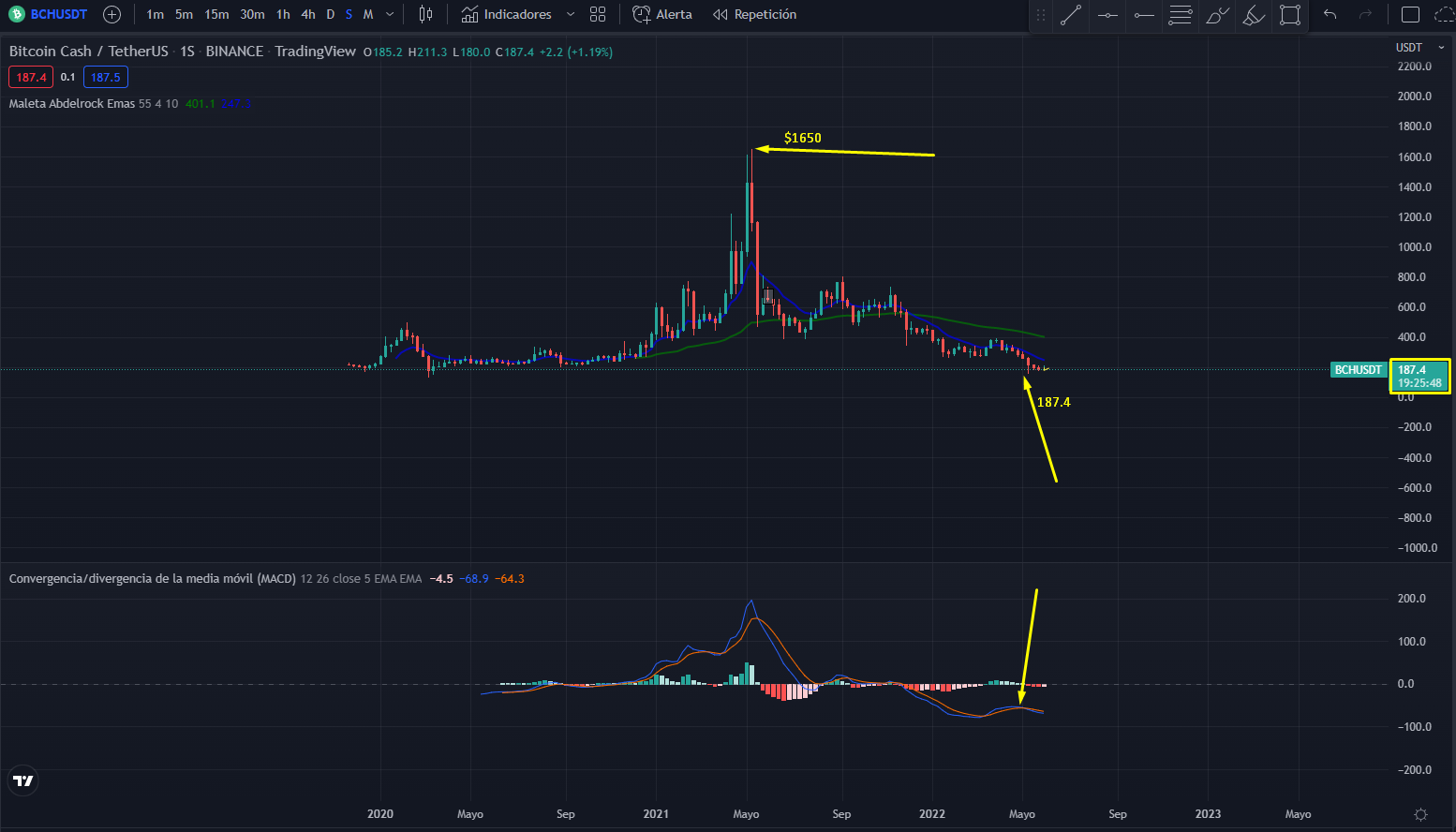Click the 2021 label on time axis
The height and width of the screenshot is (832, 1456).
click(656, 814)
